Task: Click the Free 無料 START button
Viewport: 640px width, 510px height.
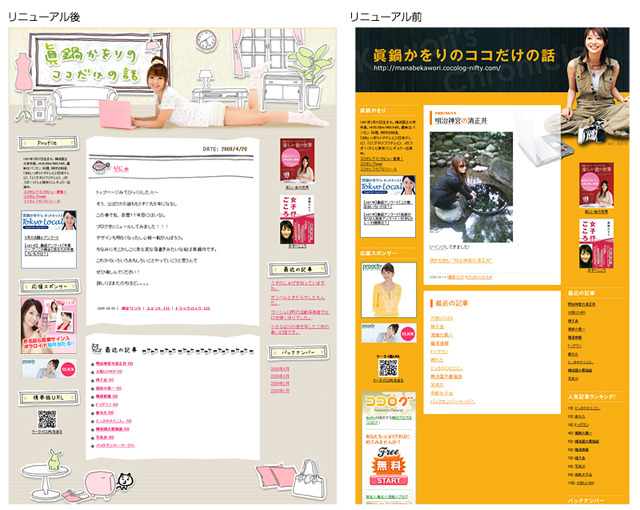Action: coord(389,466)
